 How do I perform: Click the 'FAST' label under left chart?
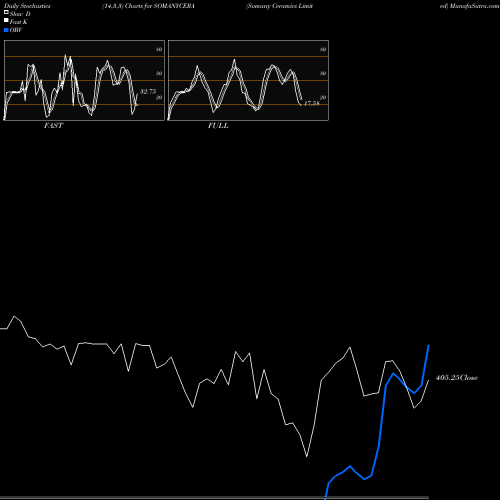(x=53, y=126)
